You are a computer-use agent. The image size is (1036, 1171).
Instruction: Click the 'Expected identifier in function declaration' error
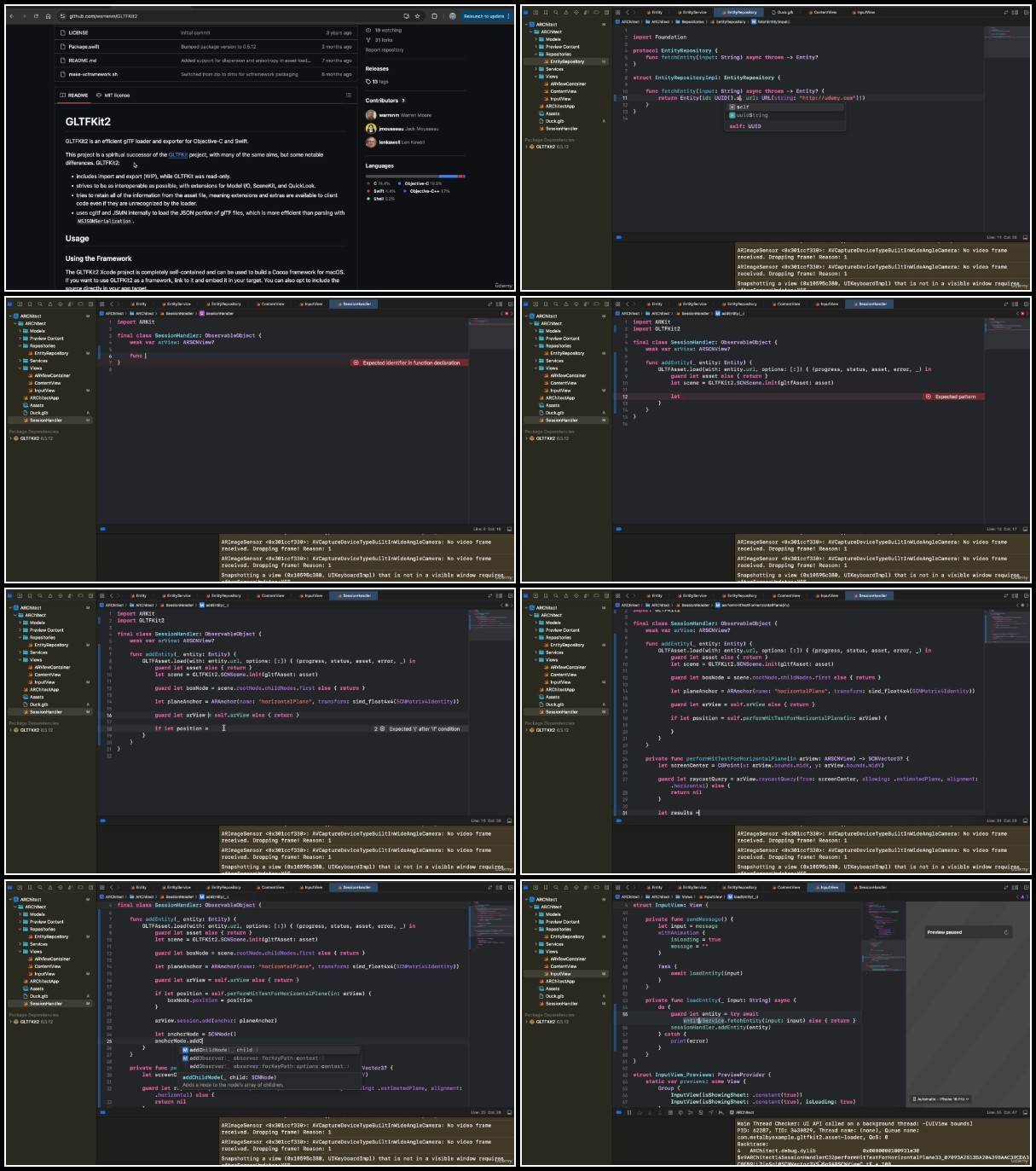click(409, 362)
